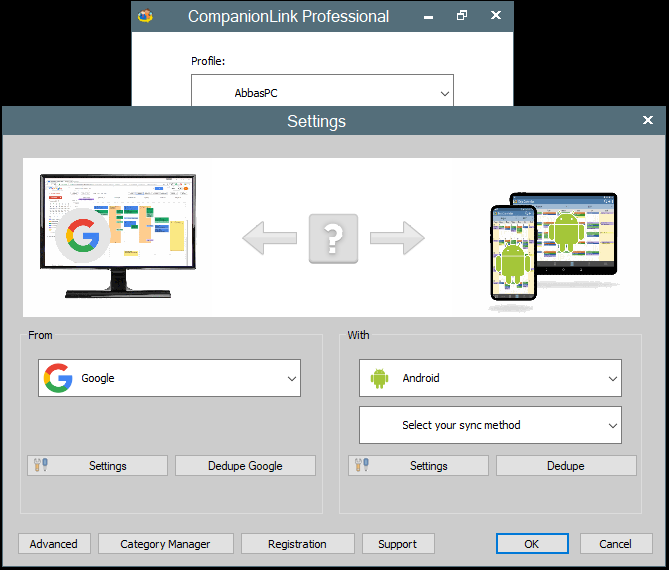
Task: Open Android settings with the tools icon button
Action: (418, 465)
